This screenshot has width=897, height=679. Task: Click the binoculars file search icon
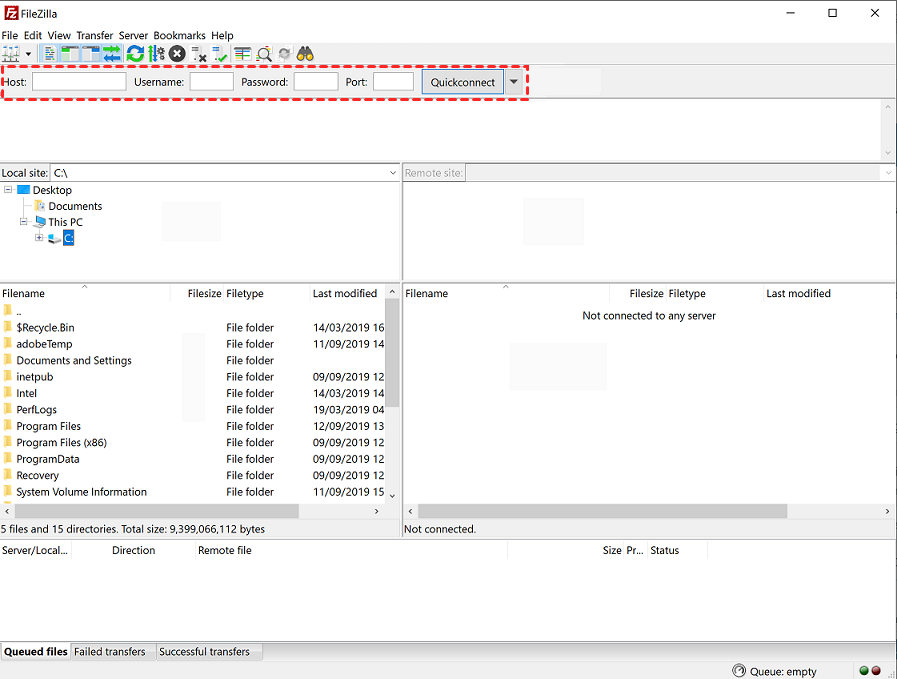click(305, 54)
